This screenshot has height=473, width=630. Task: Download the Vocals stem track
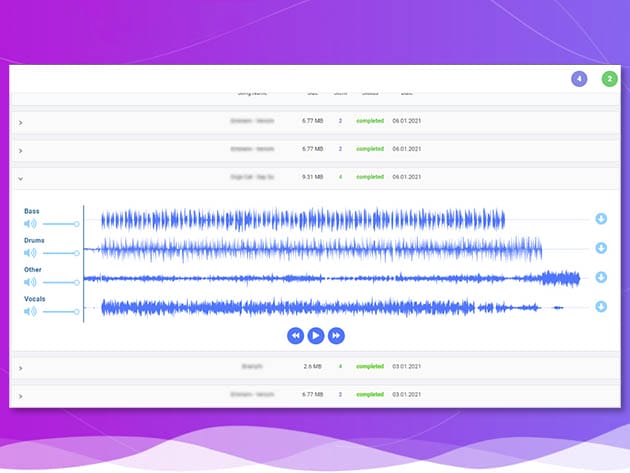(601, 306)
